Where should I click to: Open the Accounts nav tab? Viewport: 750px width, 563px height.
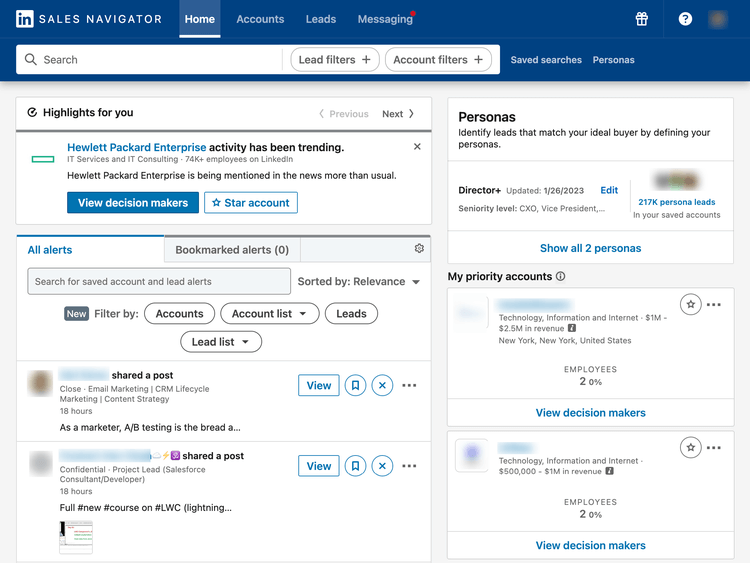pos(260,19)
